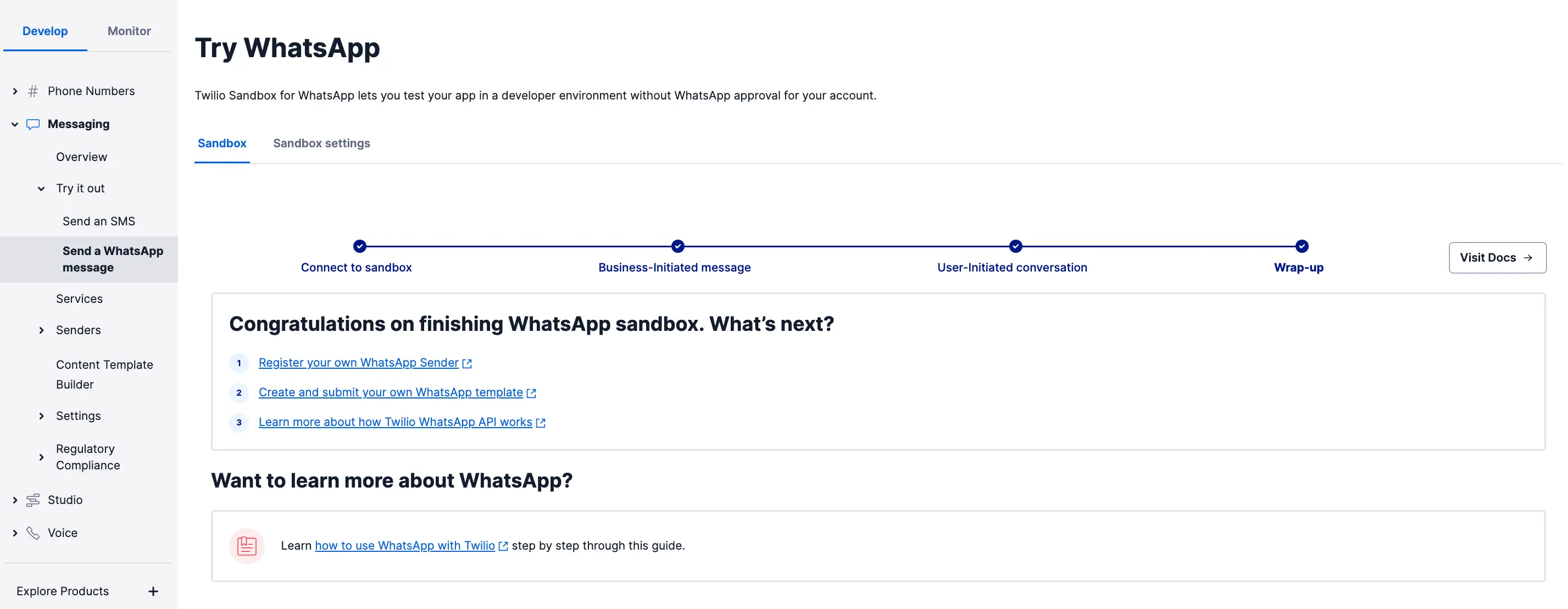
Task: Expand the Phone Numbers section
Action: pyautogui.click(x=15, y=91)
